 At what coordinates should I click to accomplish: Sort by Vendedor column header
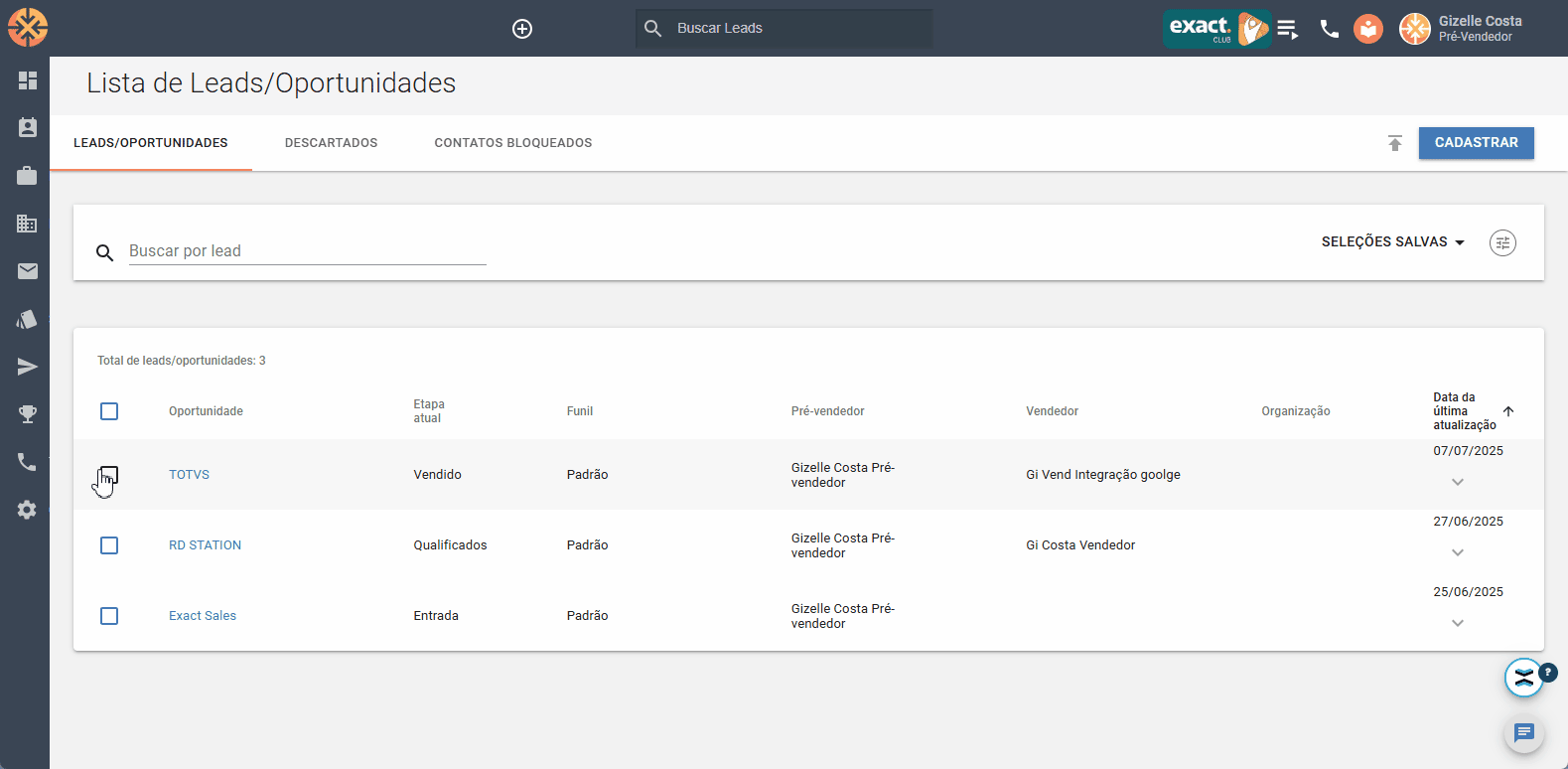click(x=1053, y=411)
